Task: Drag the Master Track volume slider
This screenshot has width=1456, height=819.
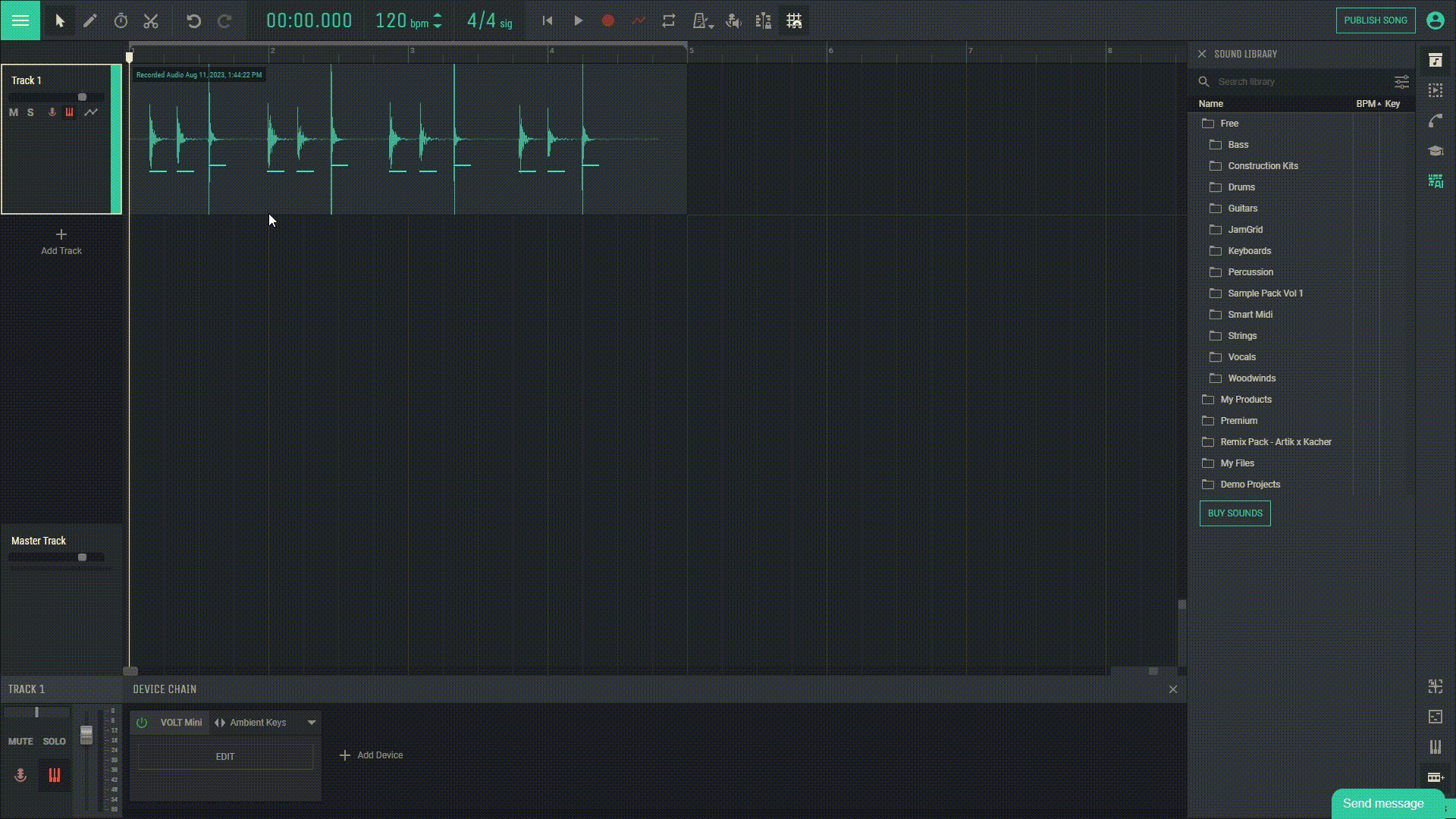Action: click(82, 558)
